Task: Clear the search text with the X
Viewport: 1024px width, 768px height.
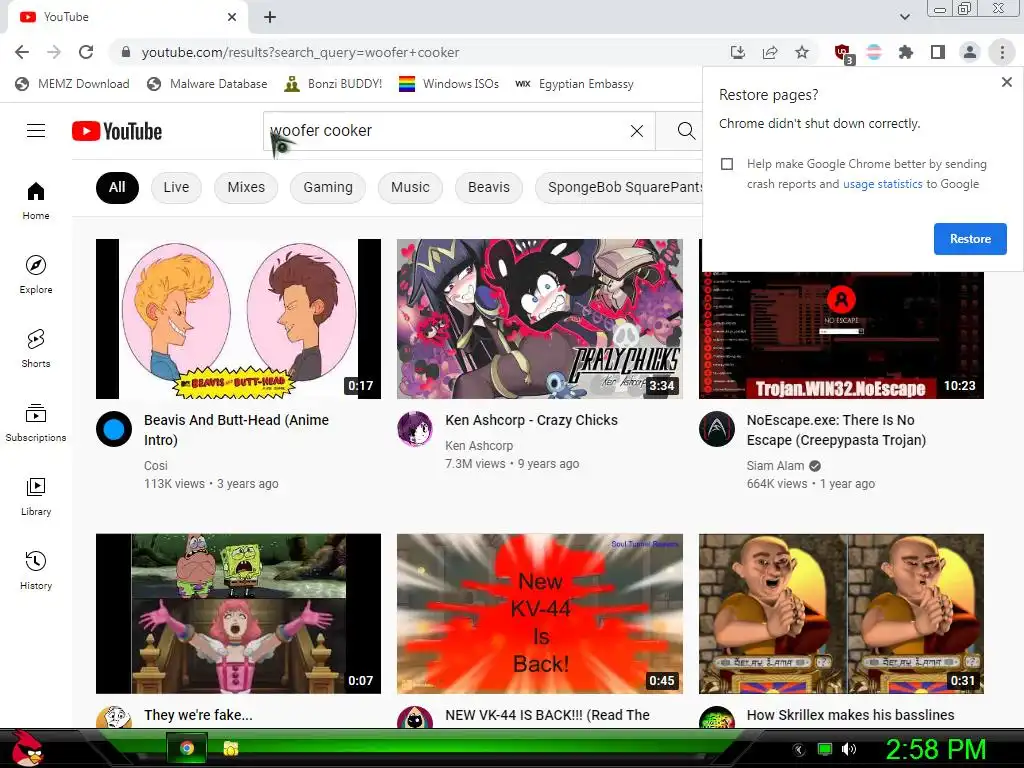Action: [637, 131]
